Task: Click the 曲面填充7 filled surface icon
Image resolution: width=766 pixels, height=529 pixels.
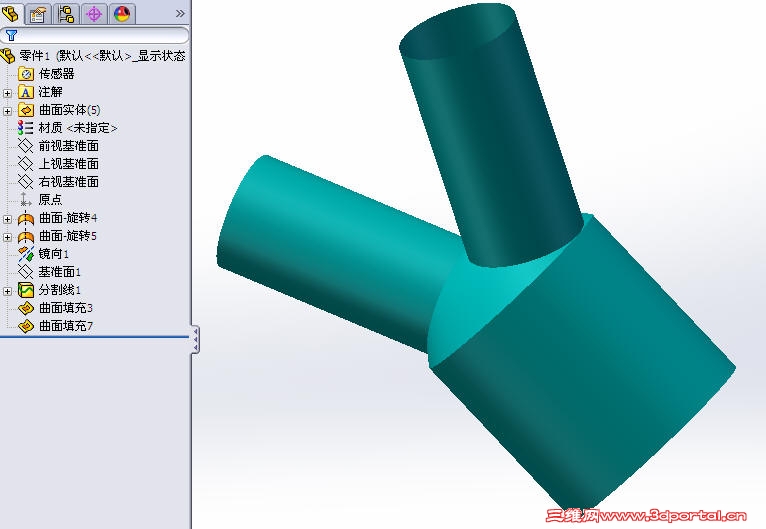Action: pyautogui.click(x=25, y=326)
